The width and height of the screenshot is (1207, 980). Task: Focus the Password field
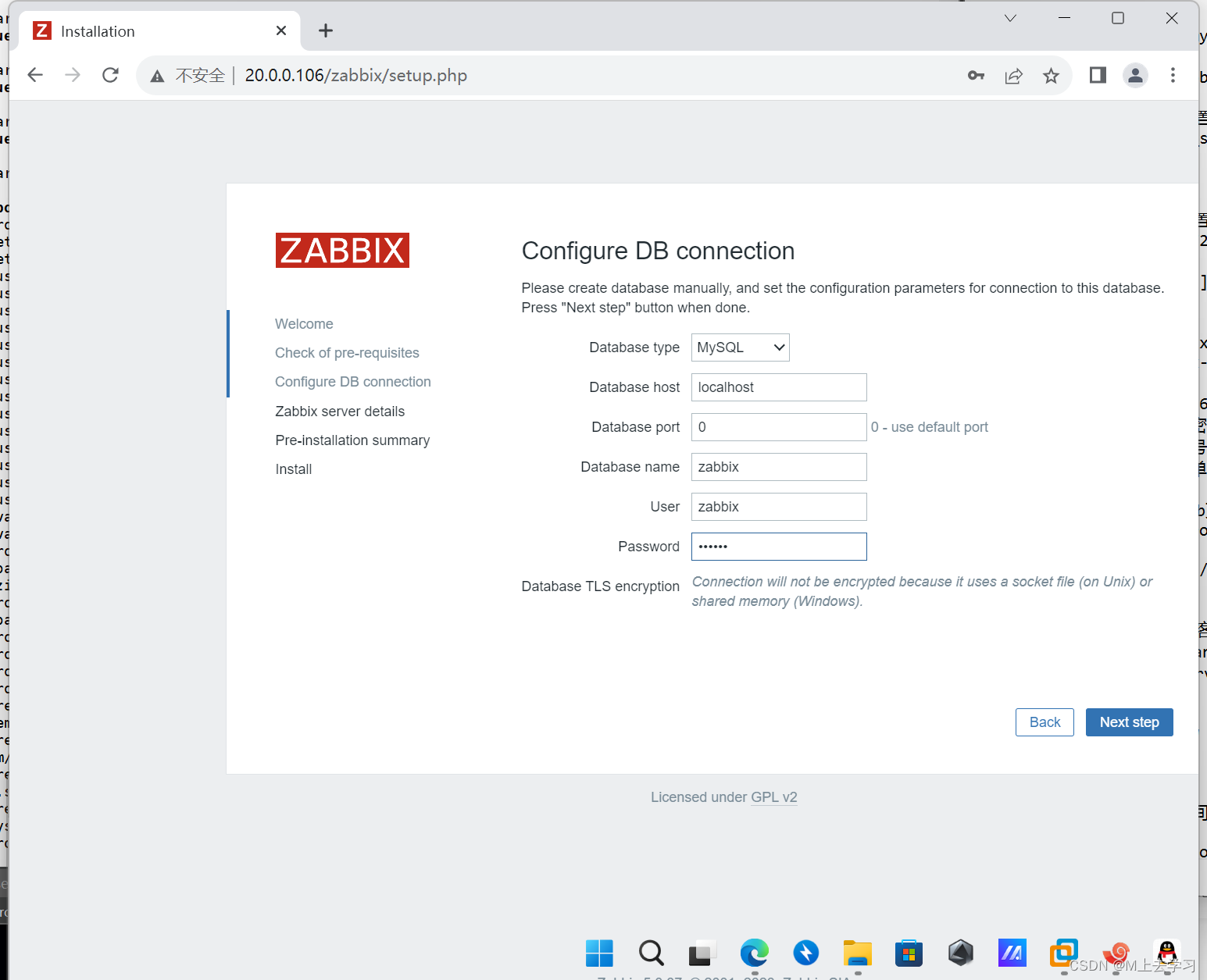click(779, 547)
